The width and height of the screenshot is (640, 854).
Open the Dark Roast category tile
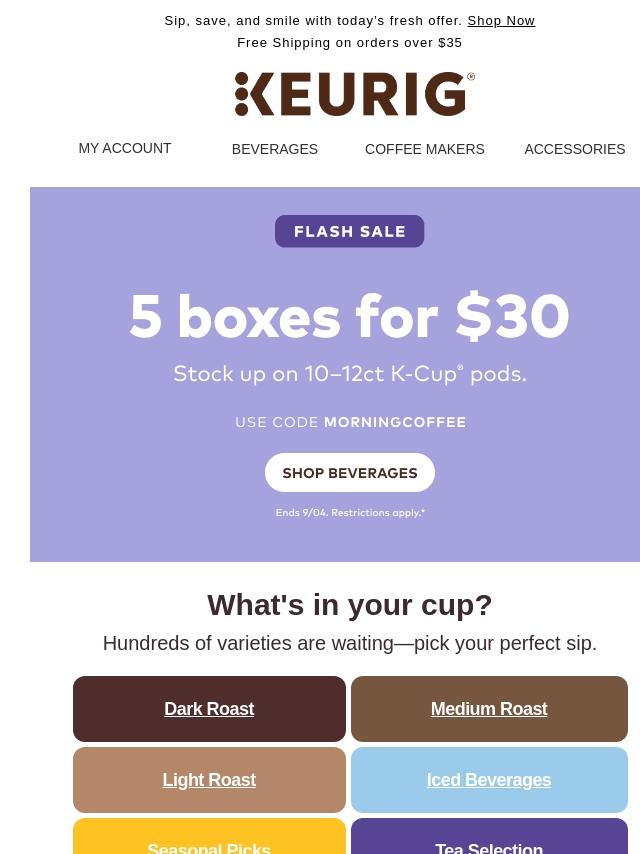pos(209,709)
